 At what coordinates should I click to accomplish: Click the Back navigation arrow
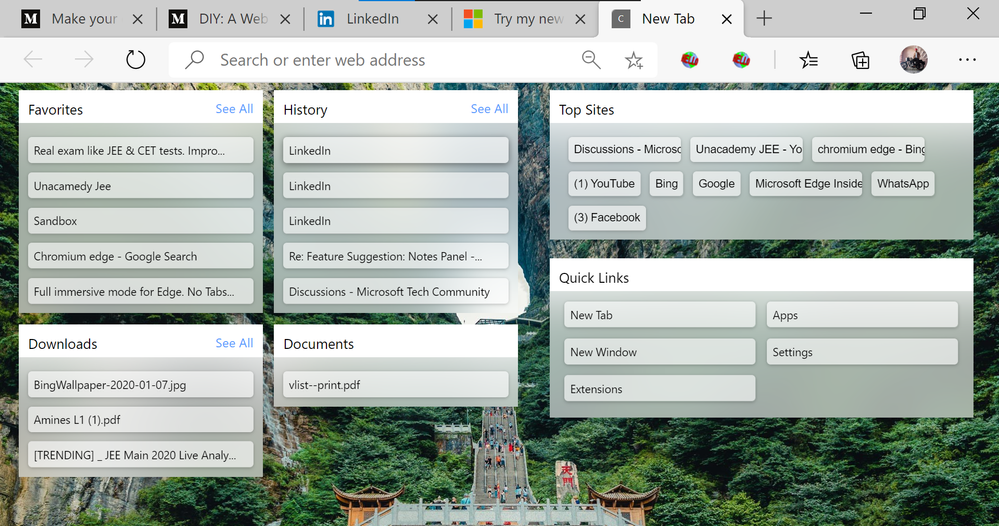coord(33,60)
